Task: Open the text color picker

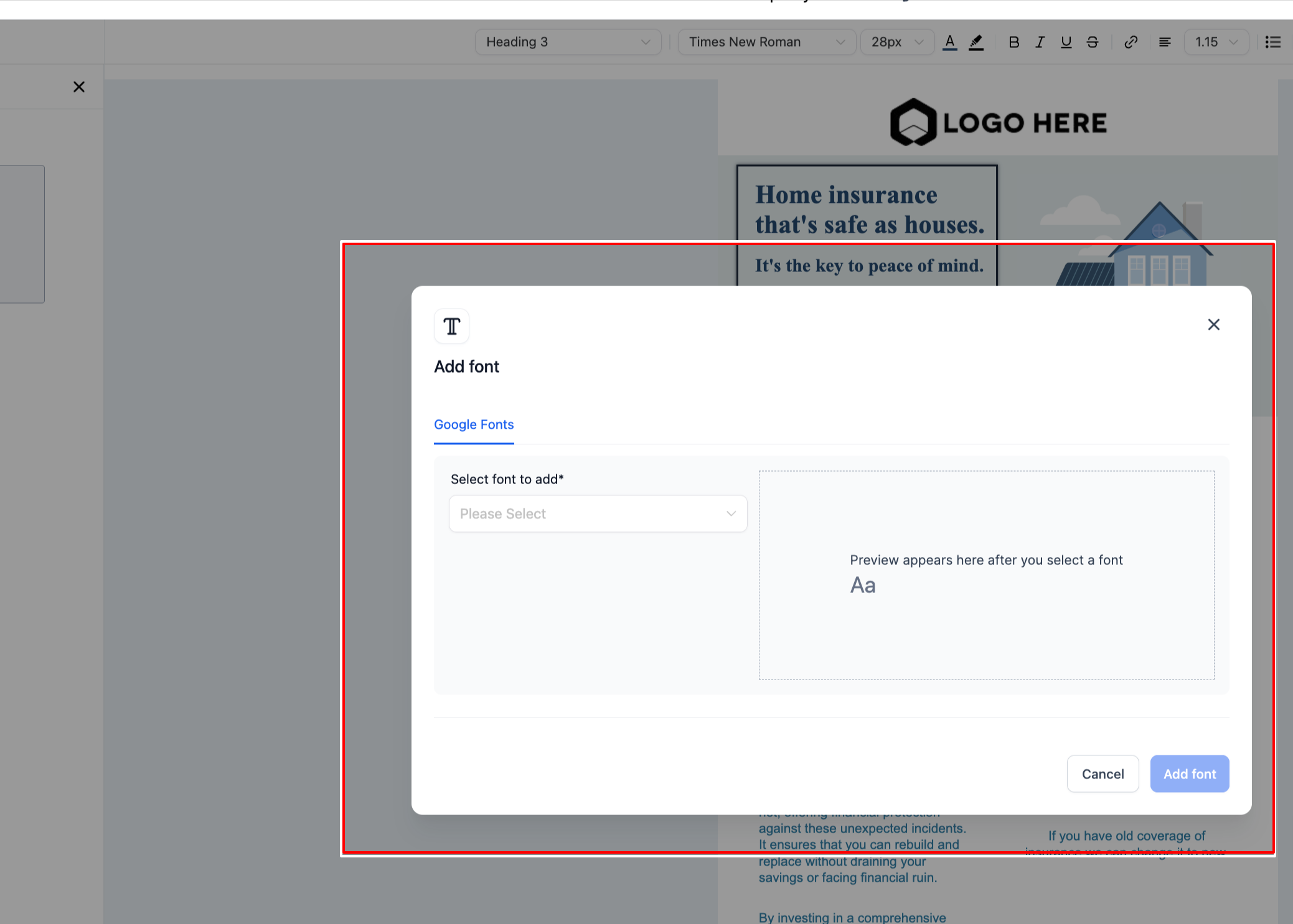Action: [x=949, y=42]
